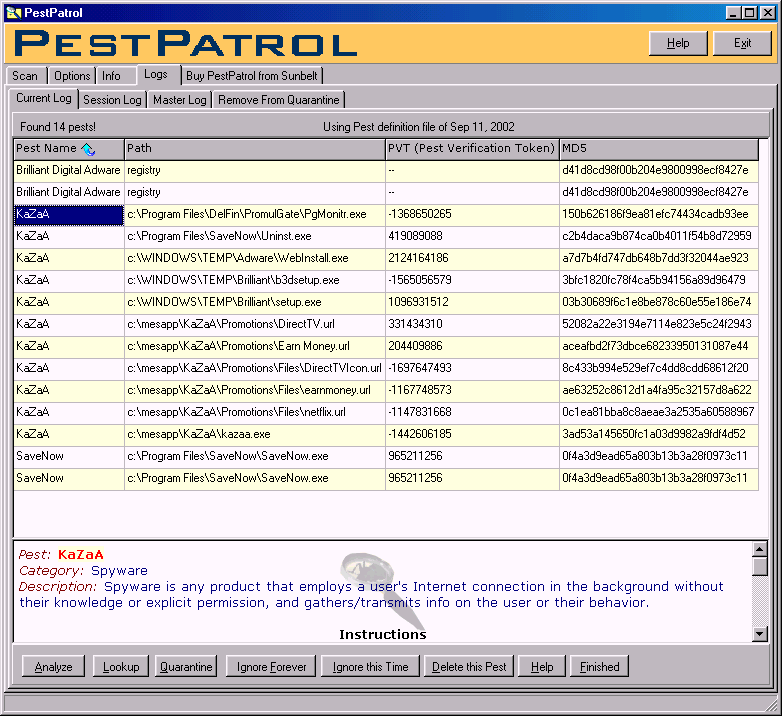Select KaZaA row with PgMonitr.exe path
Image resolution: width=782 pixels, height=716 pixels.
(386, 214)
